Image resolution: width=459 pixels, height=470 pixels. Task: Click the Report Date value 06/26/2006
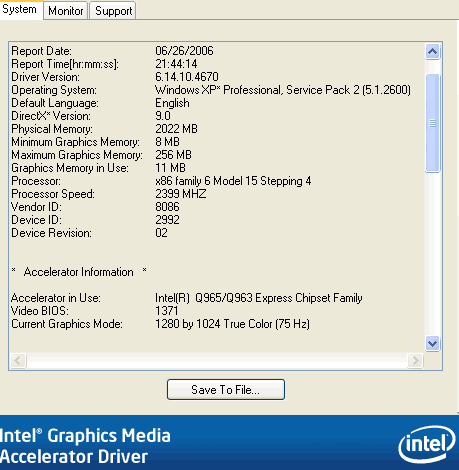(x=184, y=51)
